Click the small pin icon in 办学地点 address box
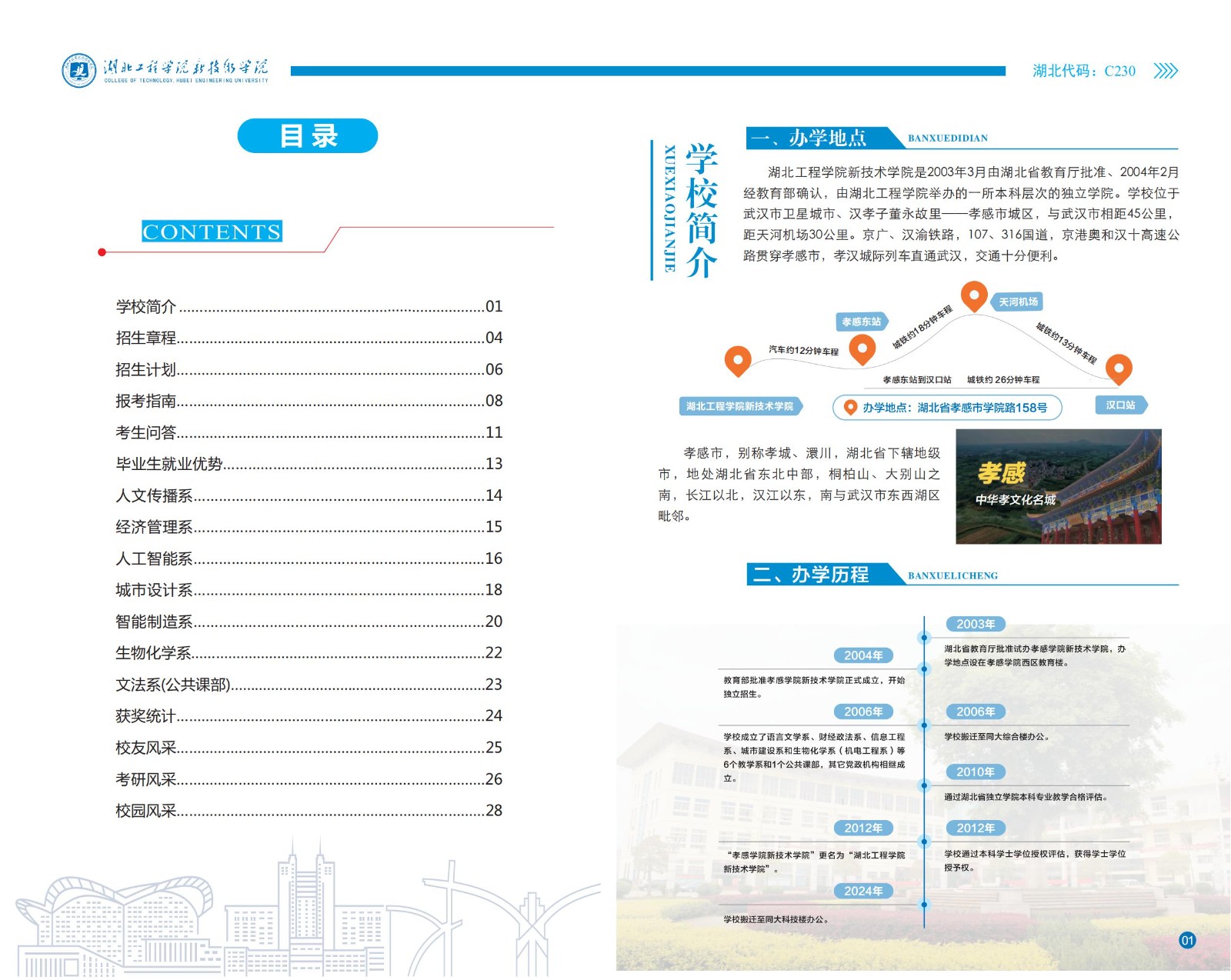The height and width of the screenshot is (980, 1231). click(850, 408)
